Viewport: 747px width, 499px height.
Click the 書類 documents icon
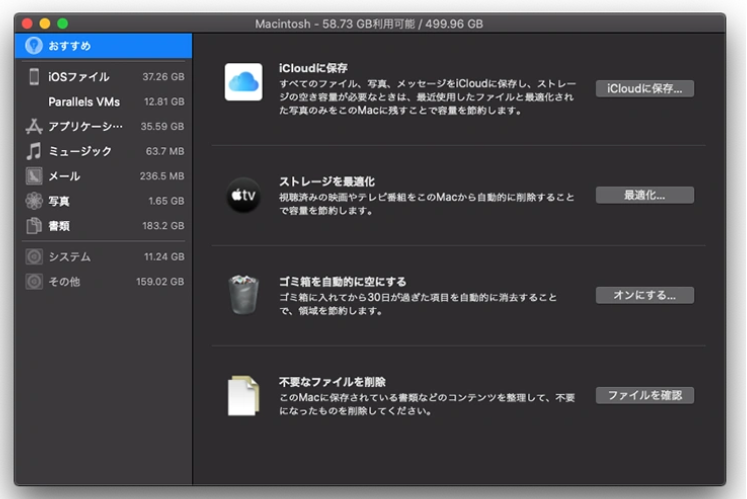click(x=34, y=225)
